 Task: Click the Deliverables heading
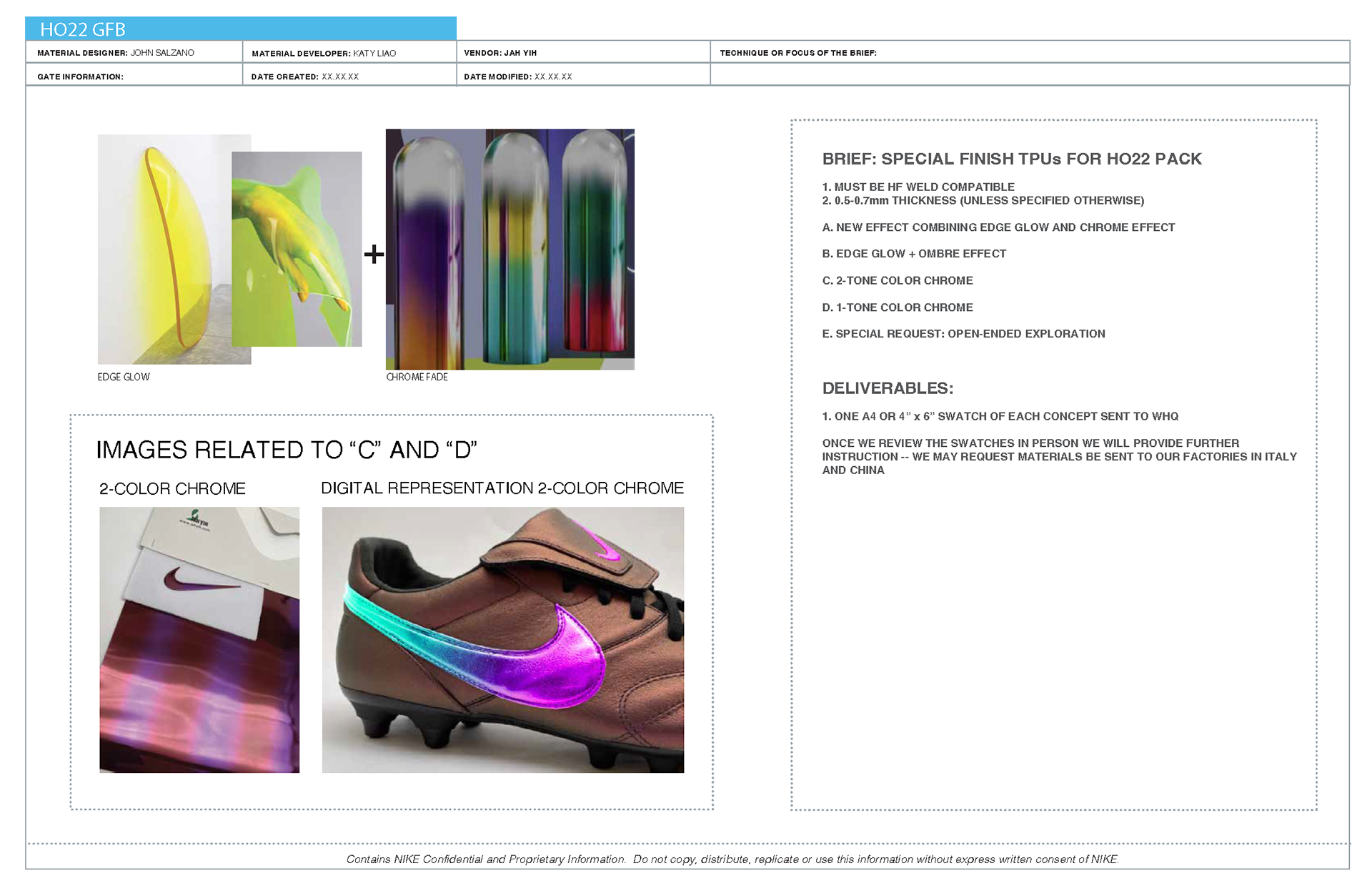[x=888, y=388]
